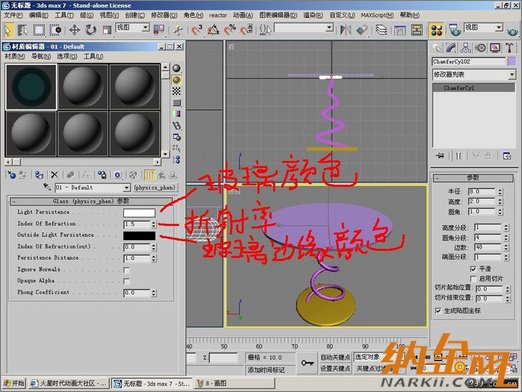522x392 pixels.
Task: Toggle the 3D Snaps magnet icon
Action: click(x=197, y=30)
